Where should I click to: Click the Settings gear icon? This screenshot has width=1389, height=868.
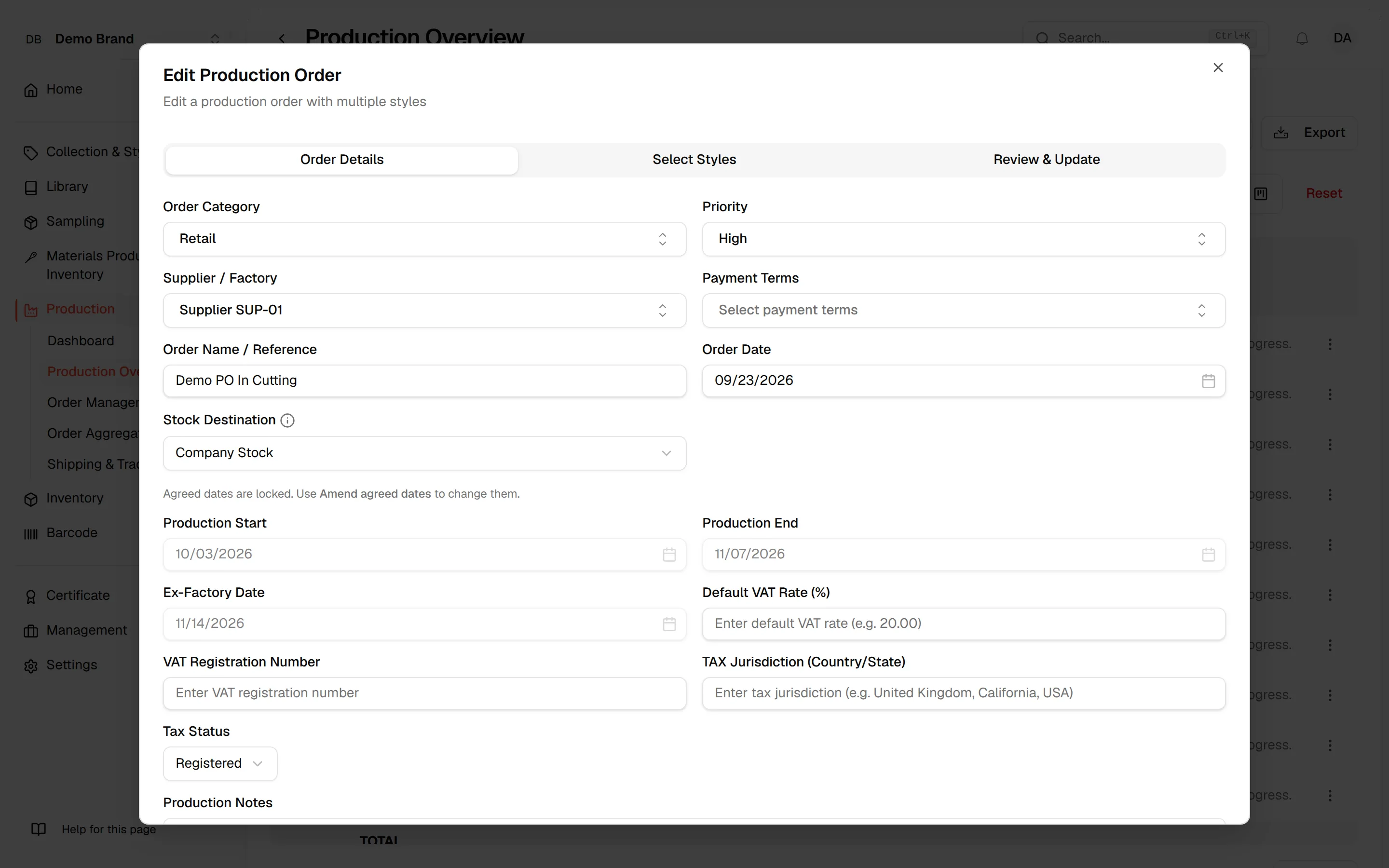31,666
